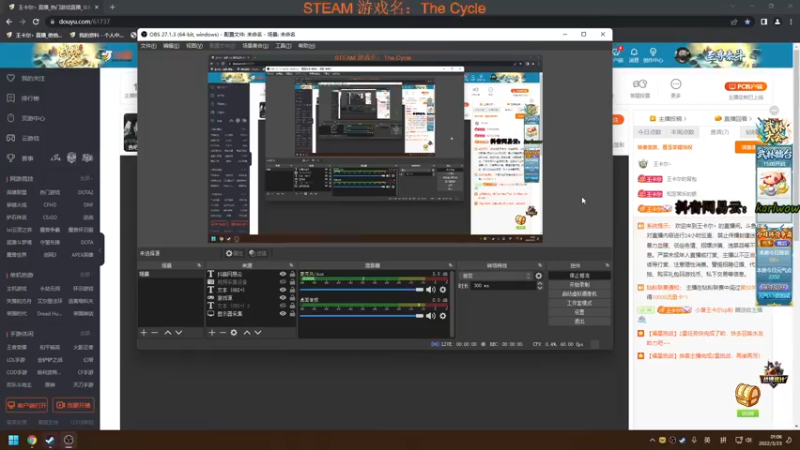
Task: Toggle lock on 显示器采集 source
Action: (292, 314)
